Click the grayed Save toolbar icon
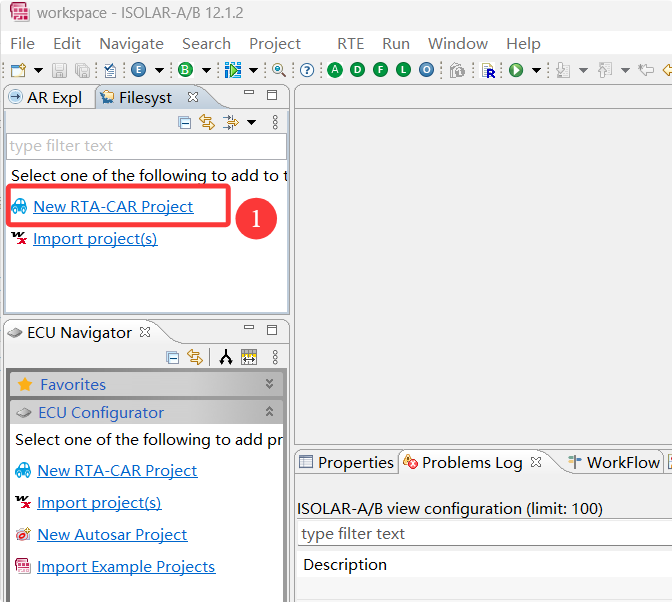 (59, 70)
